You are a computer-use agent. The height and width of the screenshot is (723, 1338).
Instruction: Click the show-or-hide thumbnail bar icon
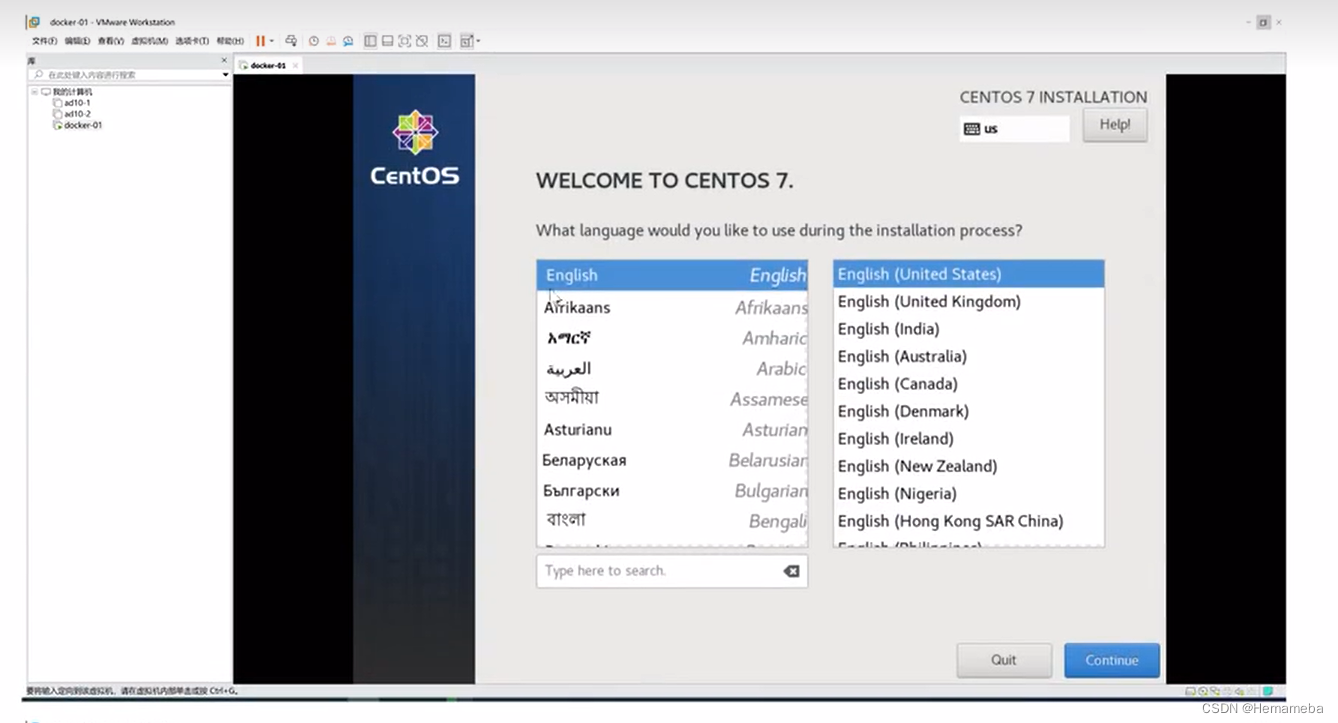[387, 41]
